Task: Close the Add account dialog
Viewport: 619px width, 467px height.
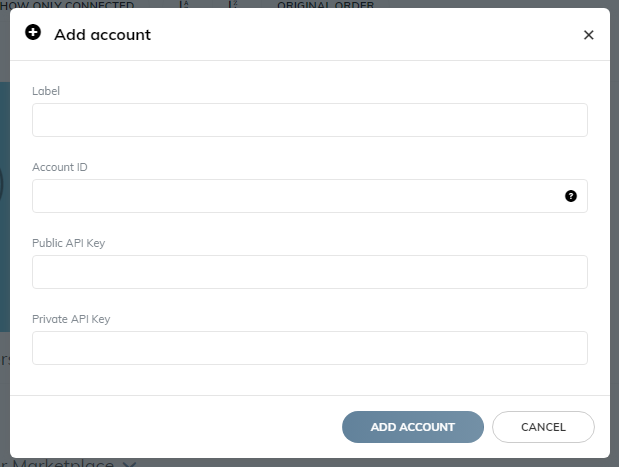Action: coord(588,35)
